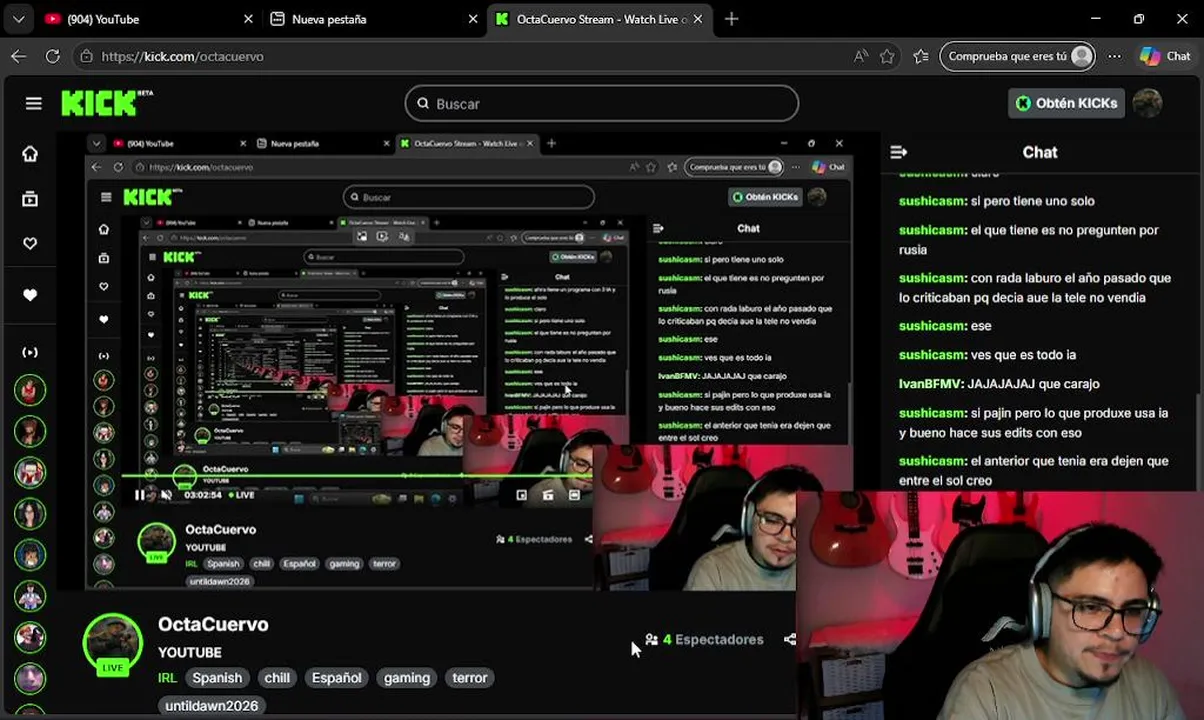This screenshot has width=1204, height=720.
Task: Reload the page with refresh icon
Action: coord(53,56)
